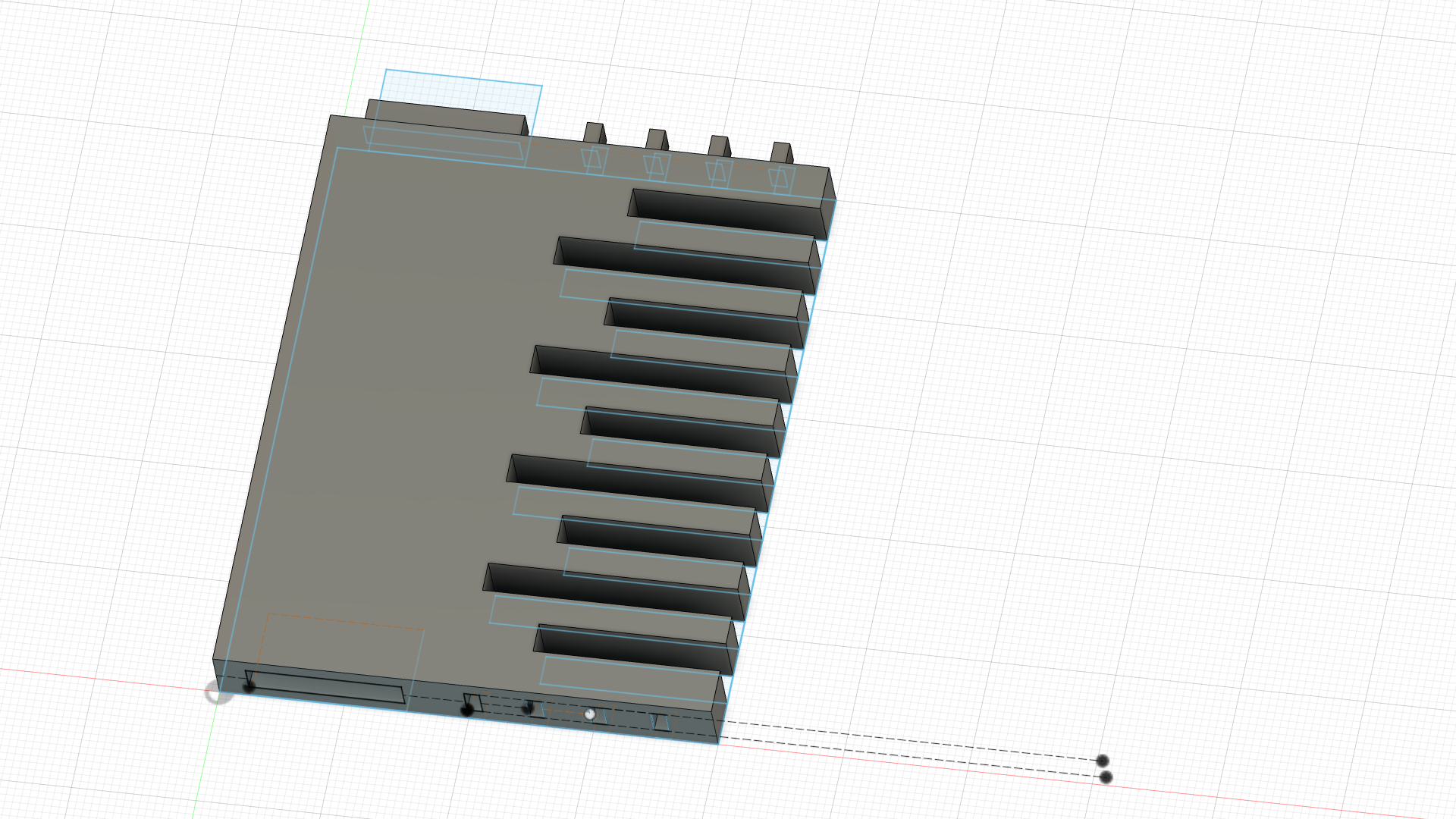Select the long rectangular slot on the front face
1456x819 pixels.
(x=325, y=686)
